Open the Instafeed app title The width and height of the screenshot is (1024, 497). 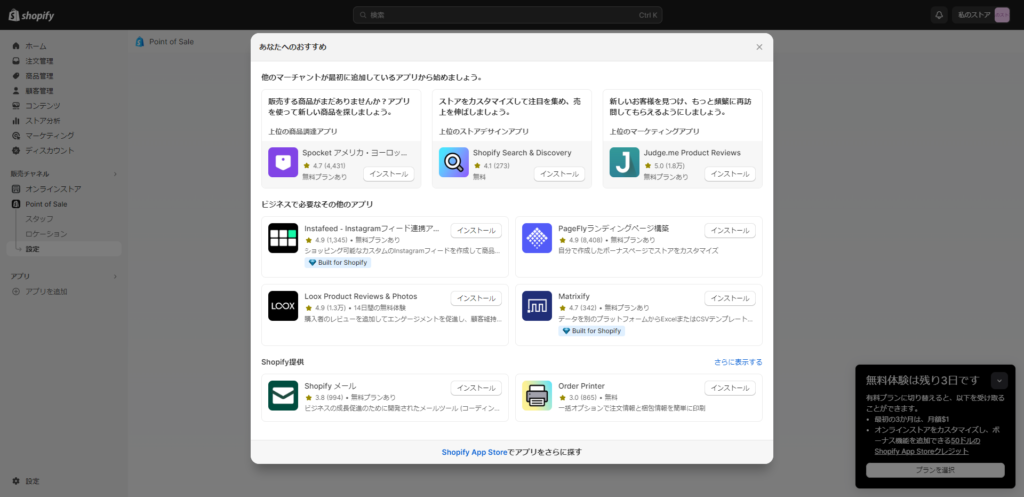(x=372, y=229)
